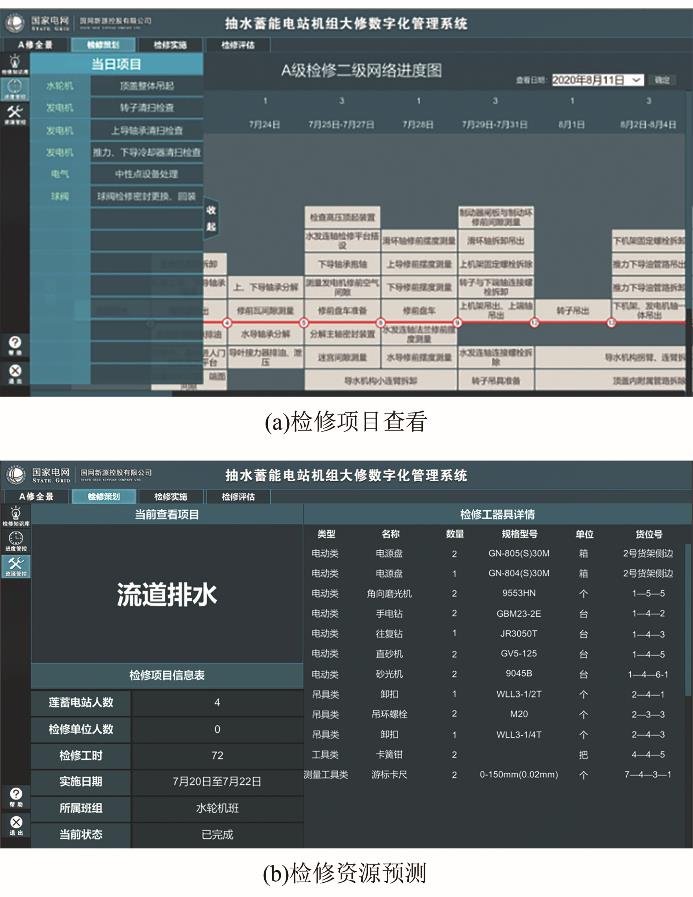Collapse the 当日项目 panel using the 收起 tab

coord(211,217)
